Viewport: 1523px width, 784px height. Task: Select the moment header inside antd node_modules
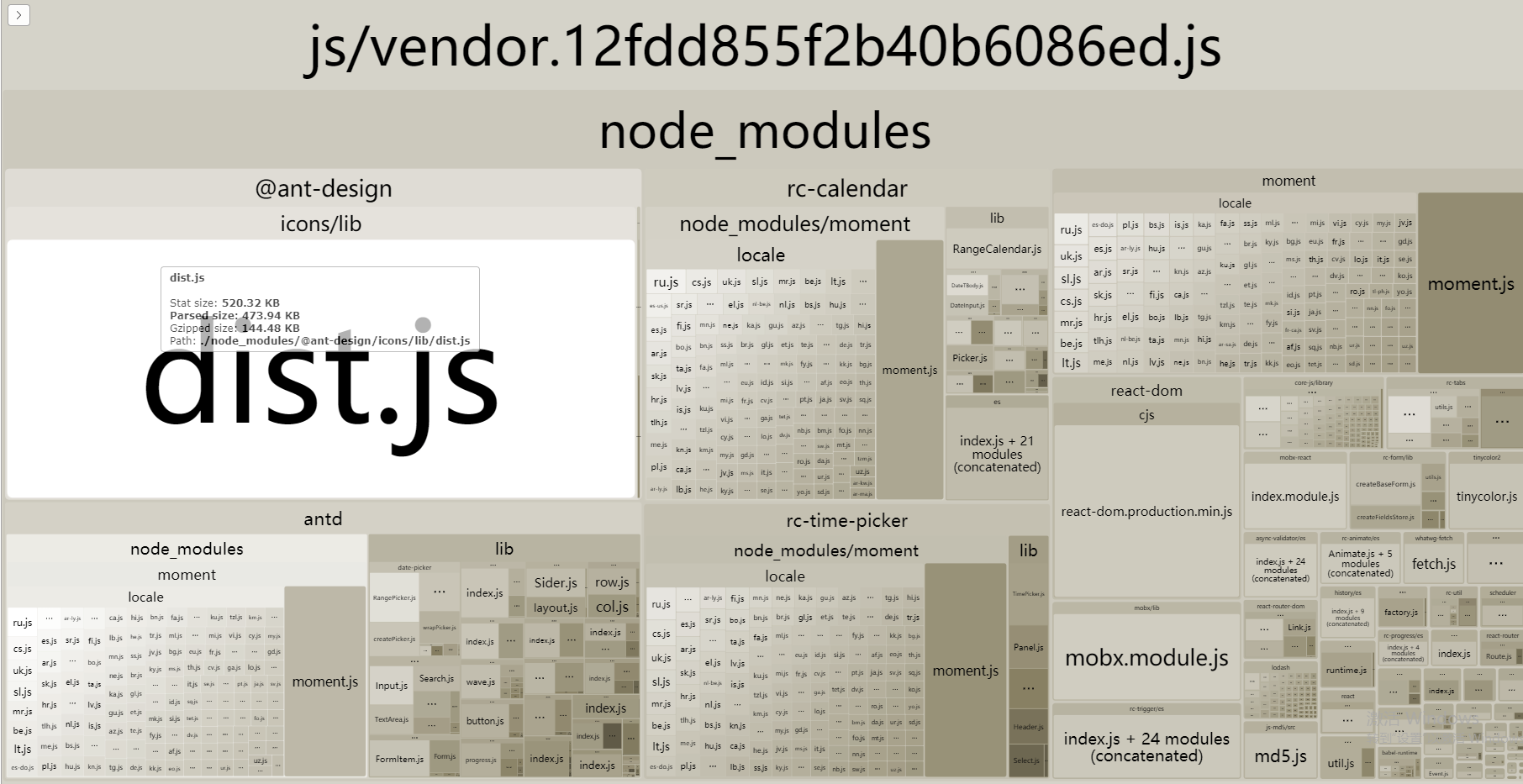click(187, 575)
